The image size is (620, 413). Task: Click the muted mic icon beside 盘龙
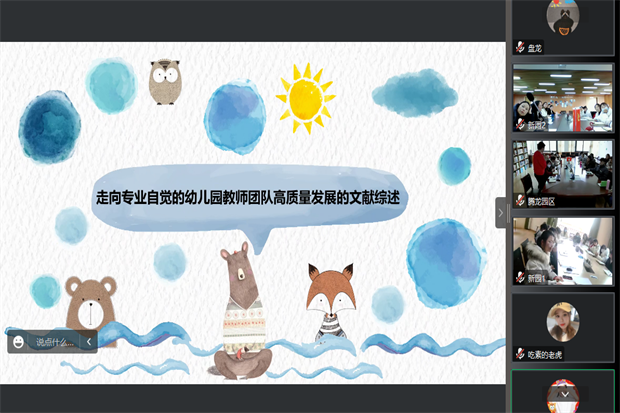(x=520, y=48)
